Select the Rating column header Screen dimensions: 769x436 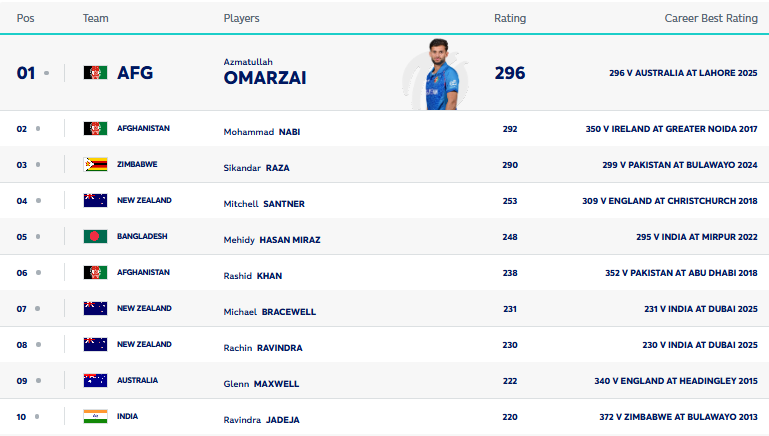point(510,18)
